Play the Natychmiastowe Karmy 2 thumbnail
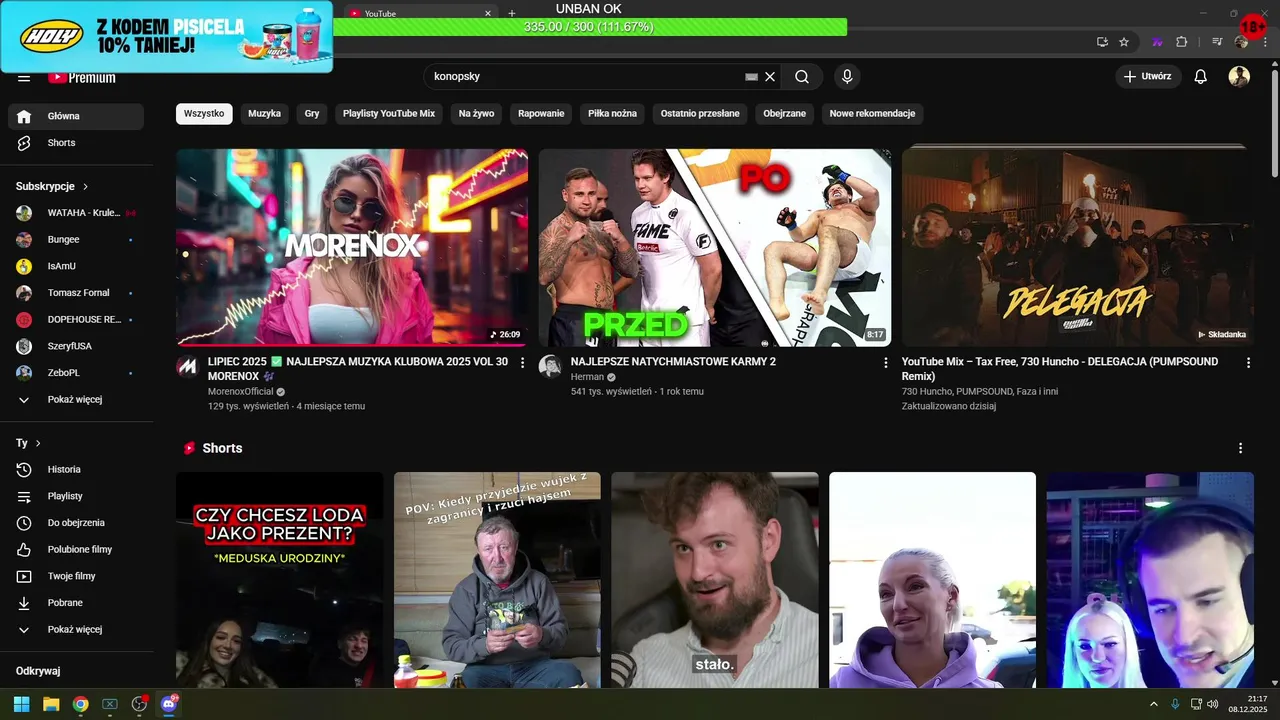The width and height of the screenshot is (1280, 720). click(715, 247)
